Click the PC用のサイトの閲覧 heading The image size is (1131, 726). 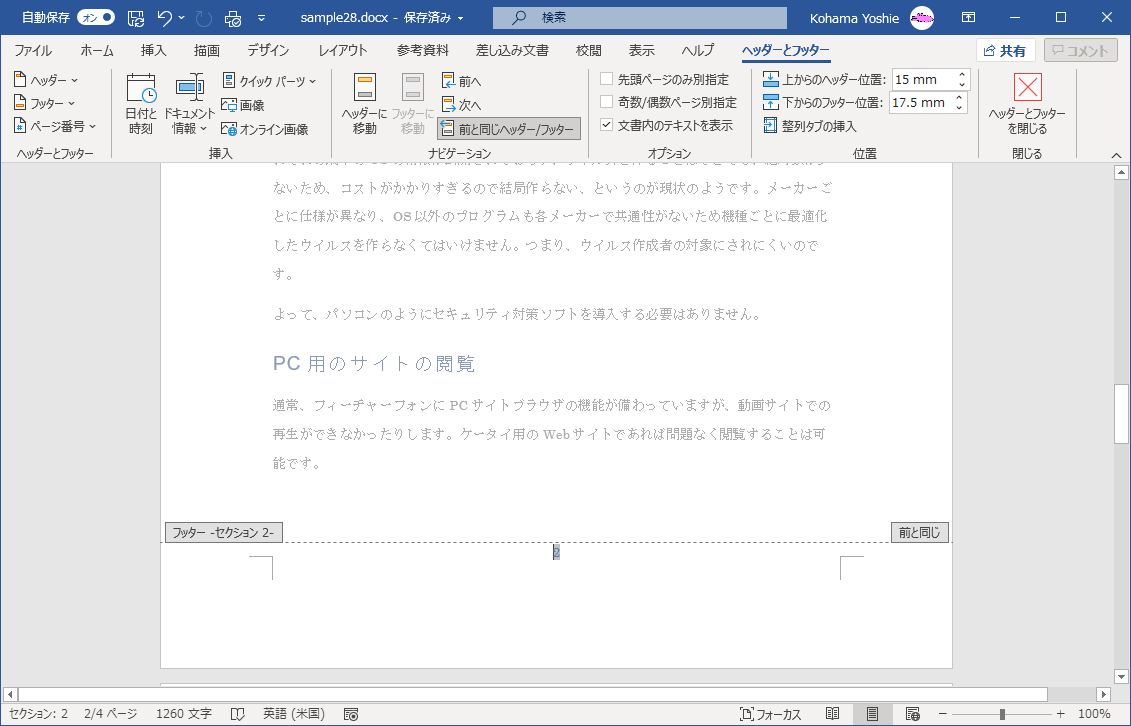pyautogui.click(x=374, y=363)
